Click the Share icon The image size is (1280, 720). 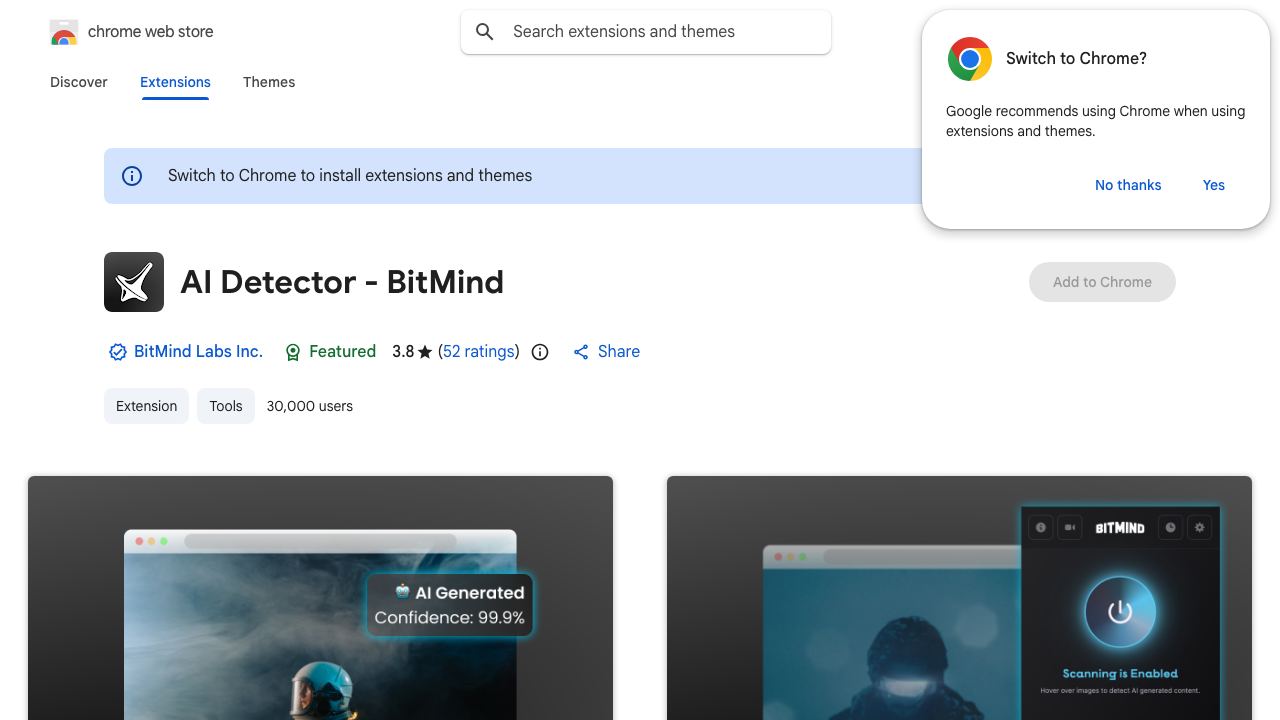point(581,352)
